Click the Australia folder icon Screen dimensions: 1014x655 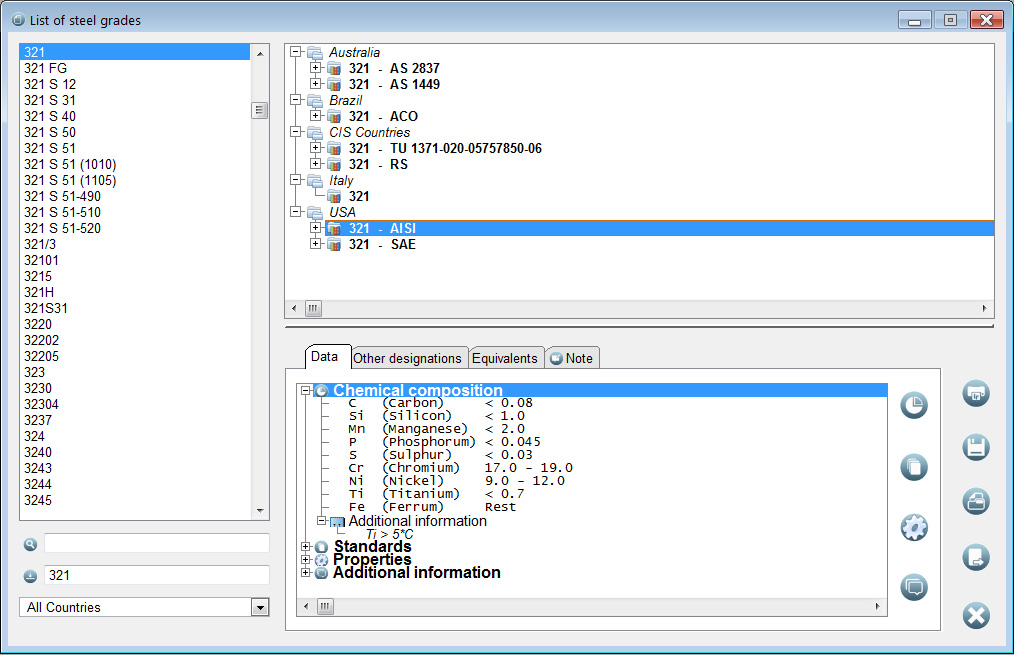[315, 52]
